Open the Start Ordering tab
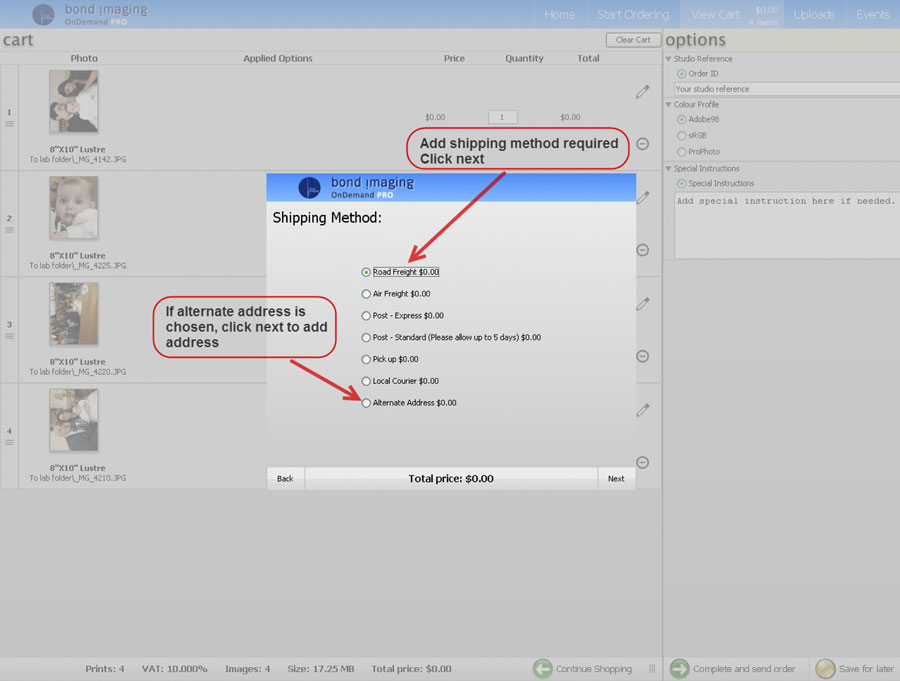This screenshot has width=900, height=681. 633,14
